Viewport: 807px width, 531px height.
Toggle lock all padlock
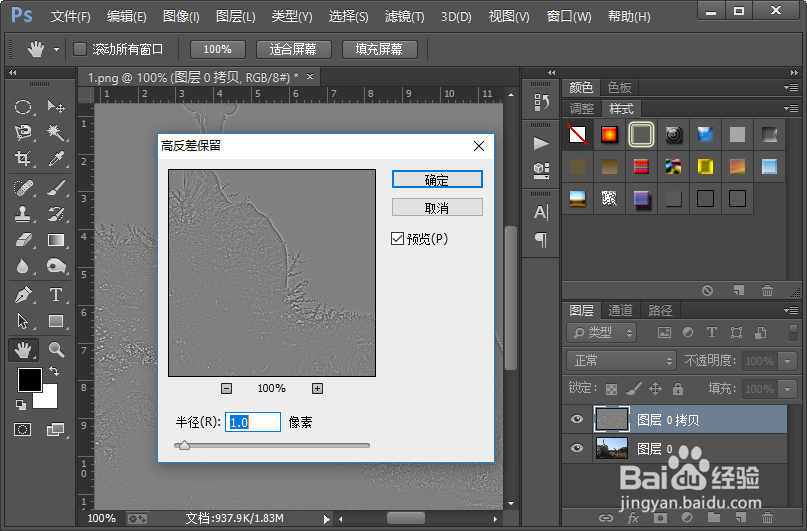(x=678, y=389)
